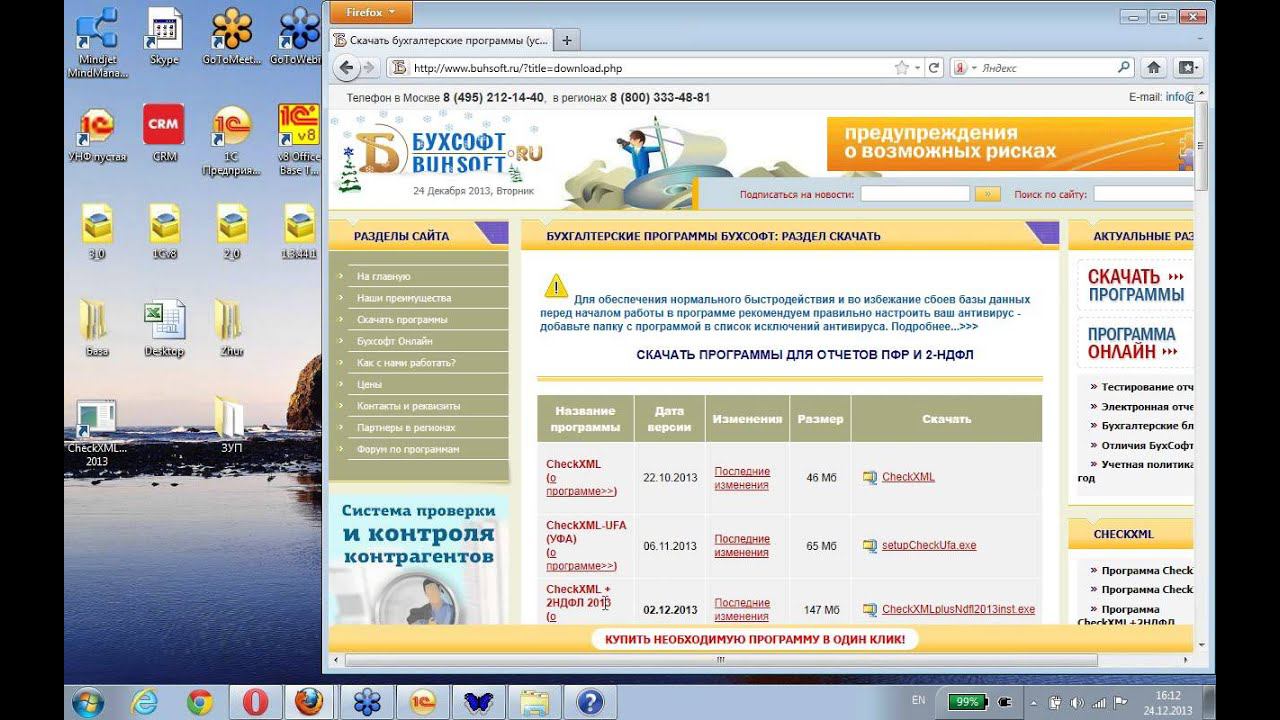1280x720 pixels.
Task: Open the Firefox application menu button
Action: [x=370, y=12]
